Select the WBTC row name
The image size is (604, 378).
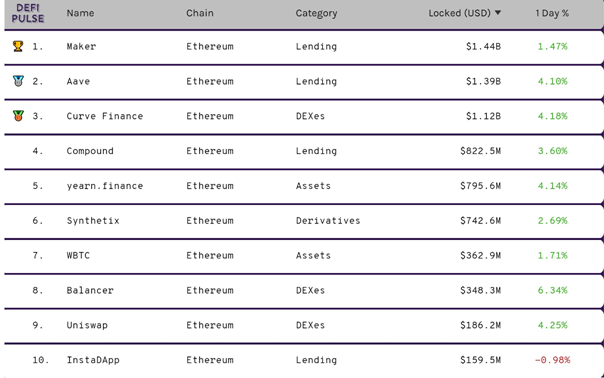tap(78, 255)
